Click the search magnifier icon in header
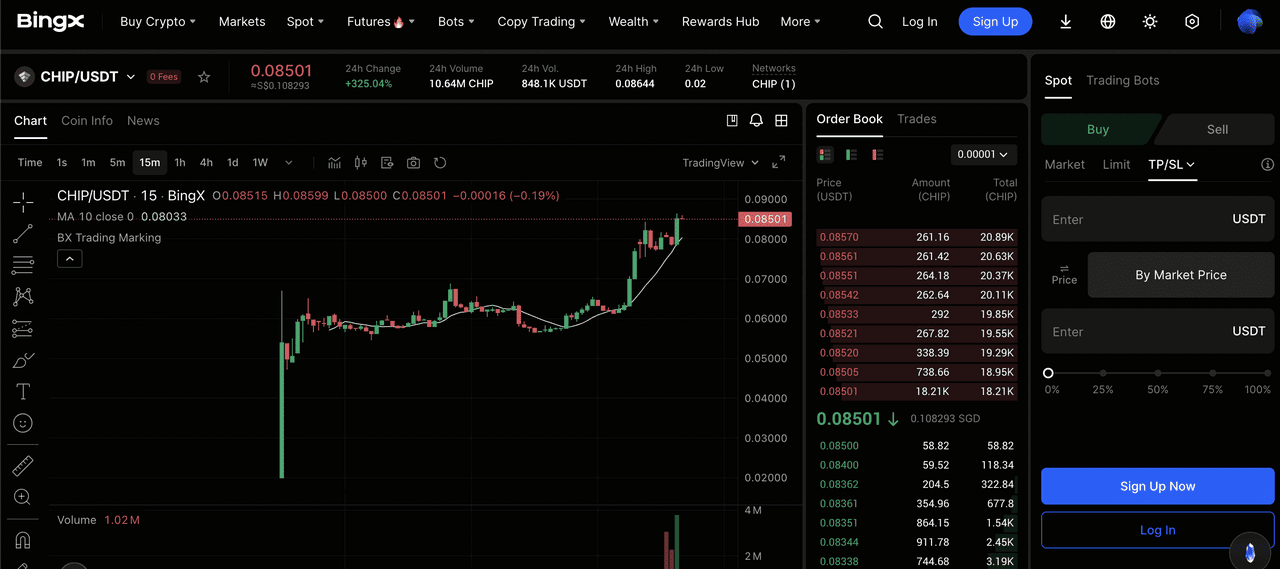 875,21
